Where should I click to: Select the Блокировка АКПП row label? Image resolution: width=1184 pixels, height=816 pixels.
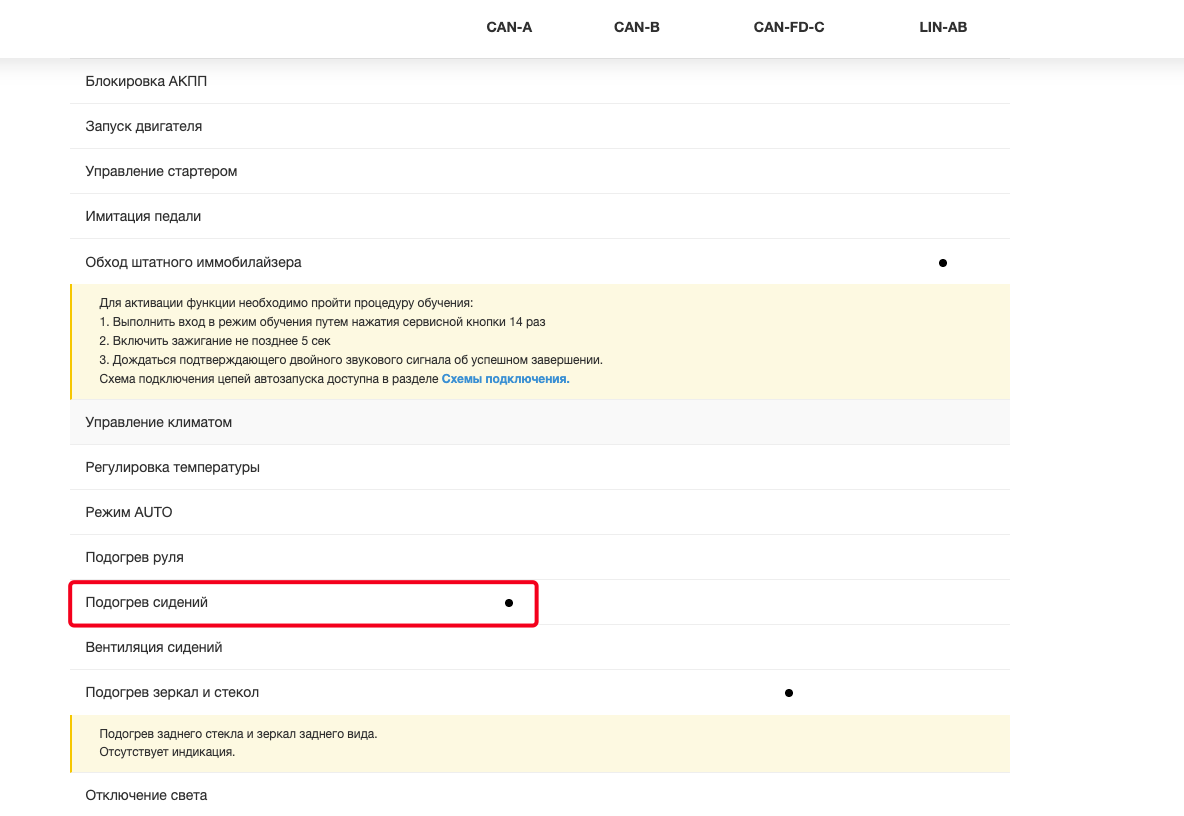(x=146, y=81)
